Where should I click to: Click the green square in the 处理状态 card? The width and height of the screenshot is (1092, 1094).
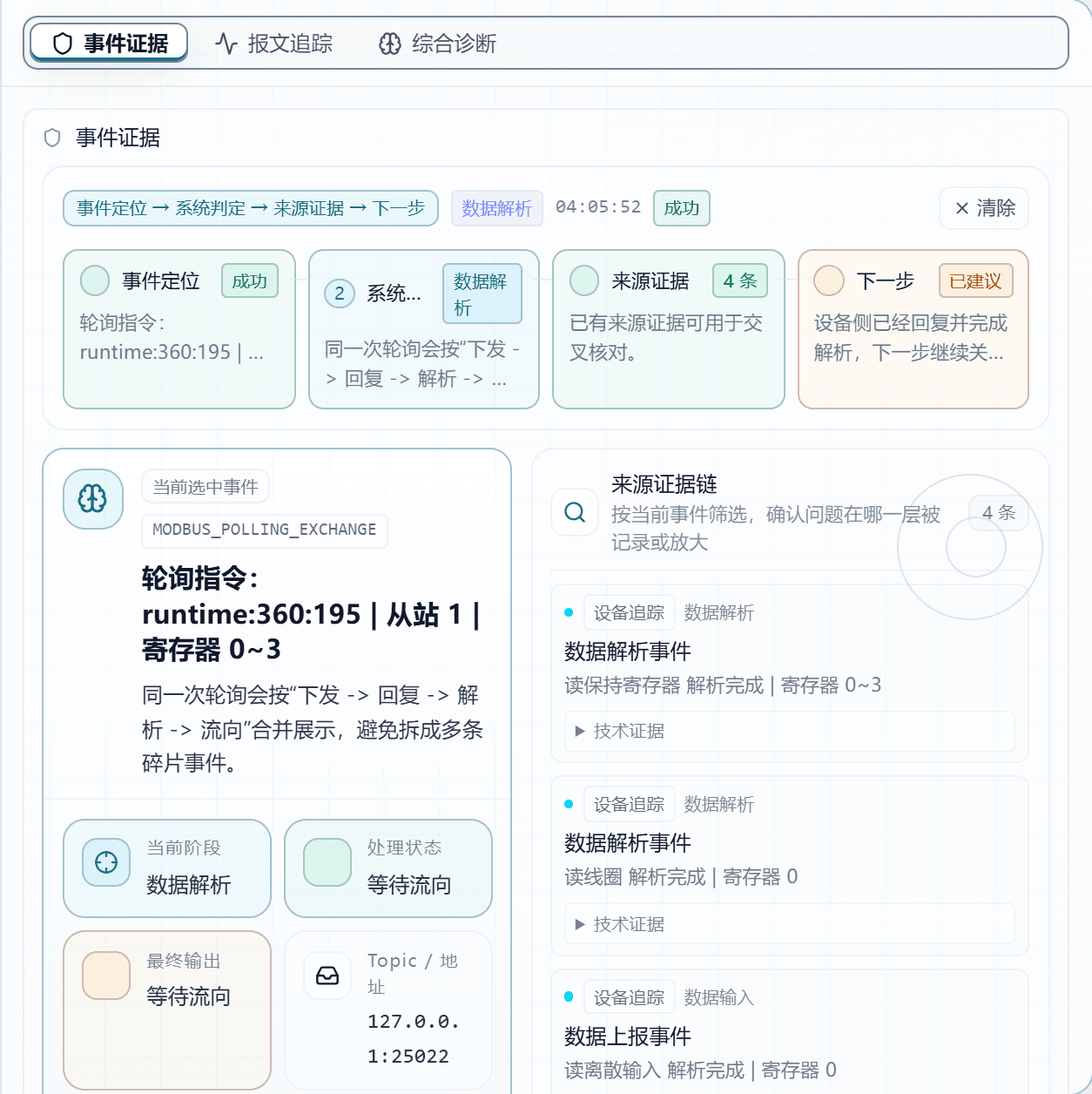(x=327, y=862)
